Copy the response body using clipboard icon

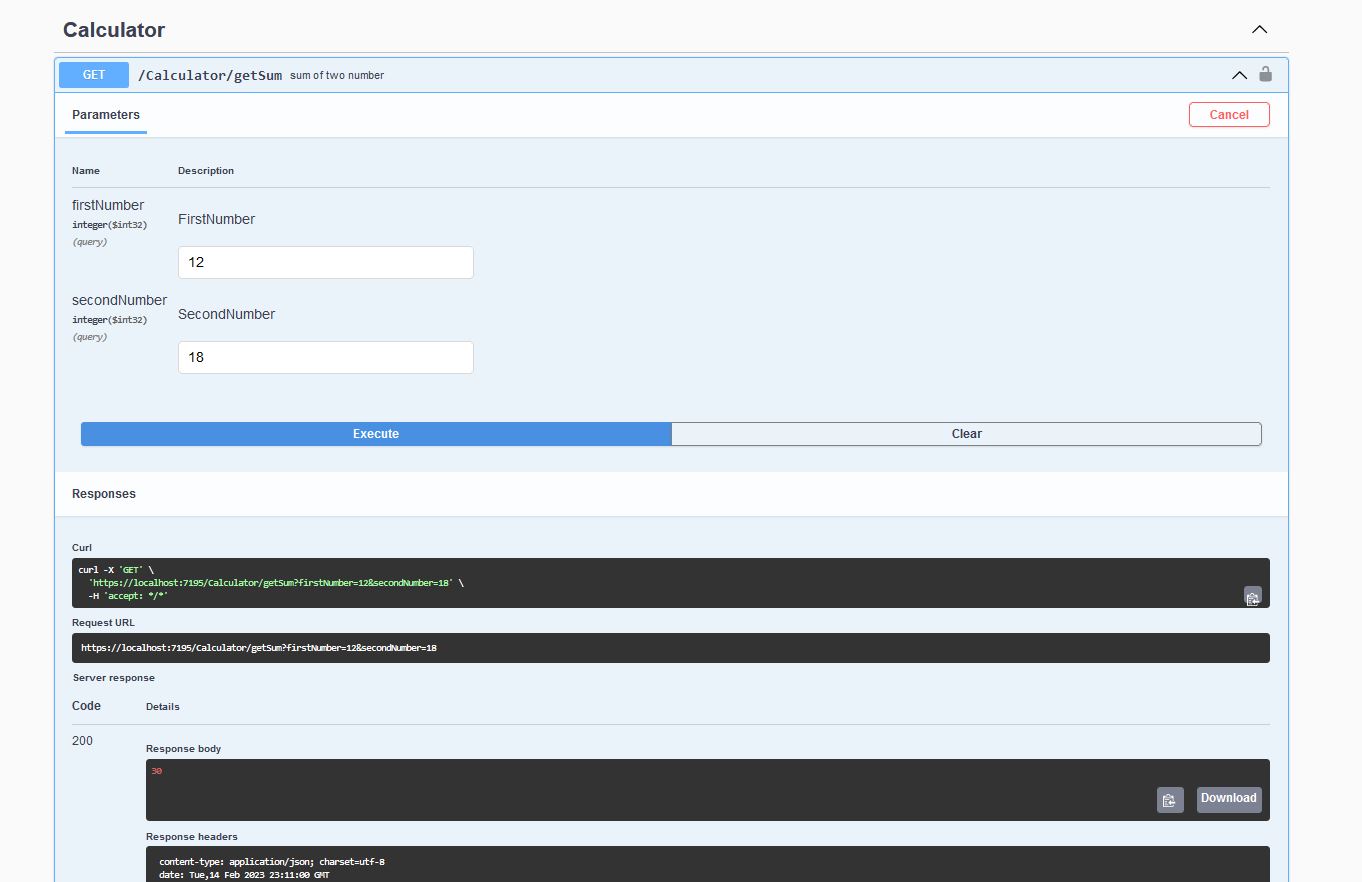pyautogui.click(x=1169, y=799)
